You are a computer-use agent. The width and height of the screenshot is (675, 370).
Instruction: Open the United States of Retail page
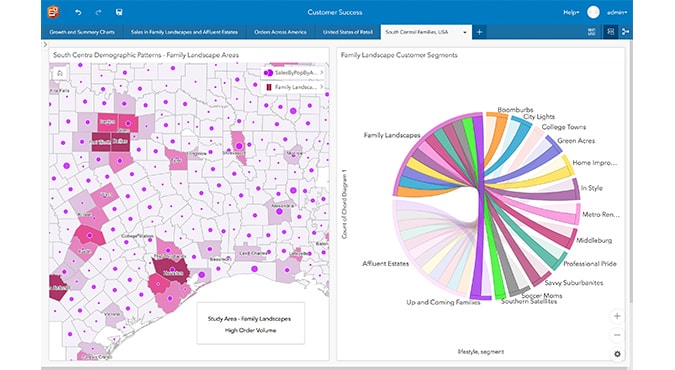click(348, 32)
